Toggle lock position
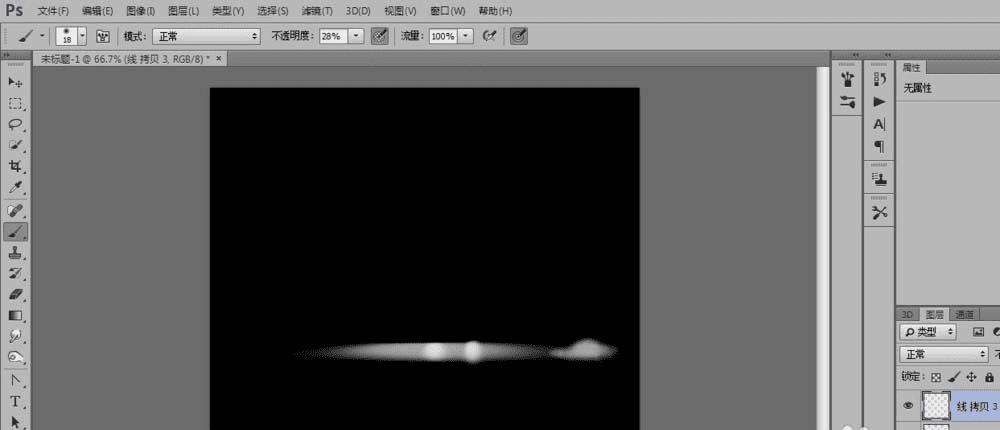 pos(972,377)
